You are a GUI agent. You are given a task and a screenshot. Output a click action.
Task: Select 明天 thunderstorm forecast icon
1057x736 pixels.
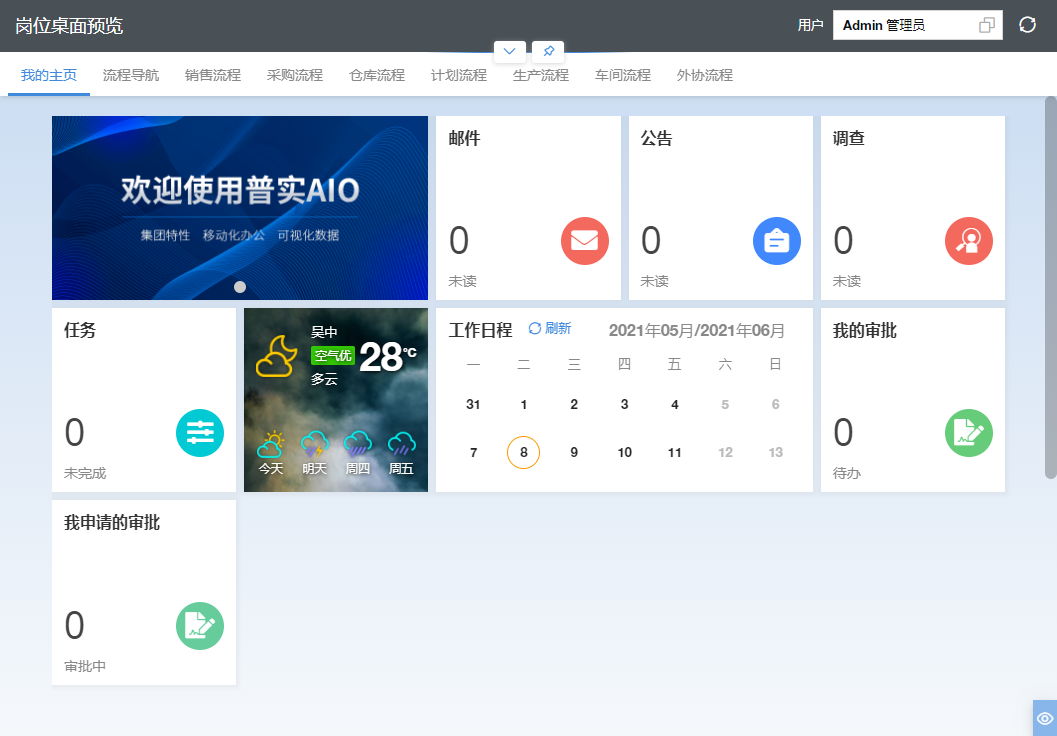314,443
